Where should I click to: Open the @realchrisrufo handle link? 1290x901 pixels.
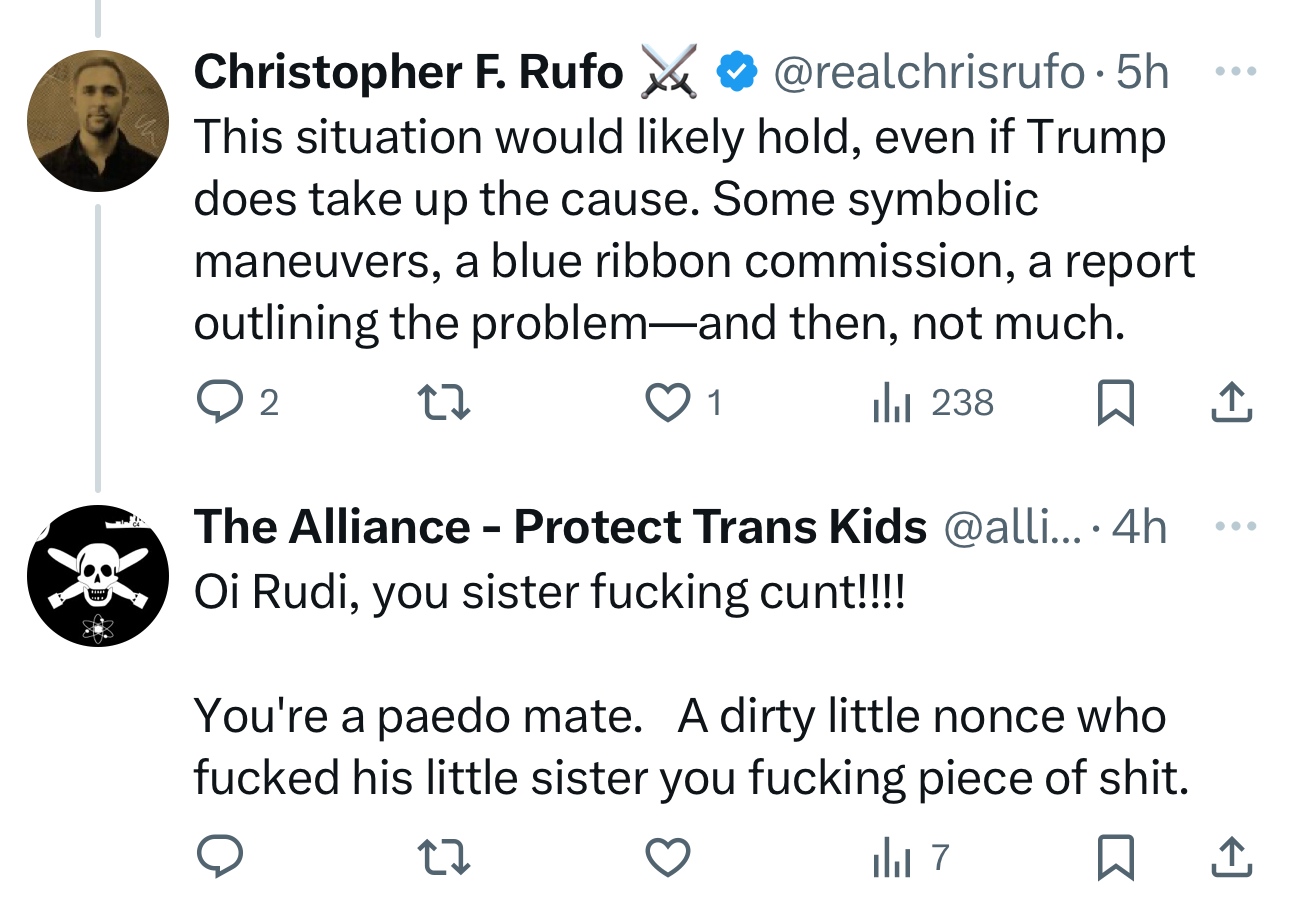click(929, 72)
